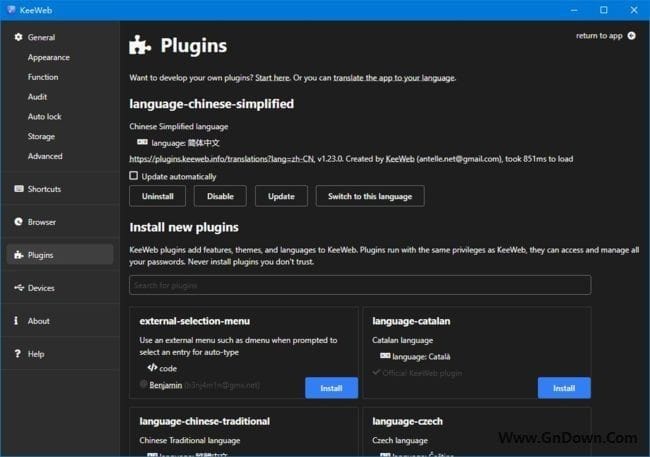Toggle the Update automatically checkbox
Viewport: 650px width, 457px height.
pos(133,175)
